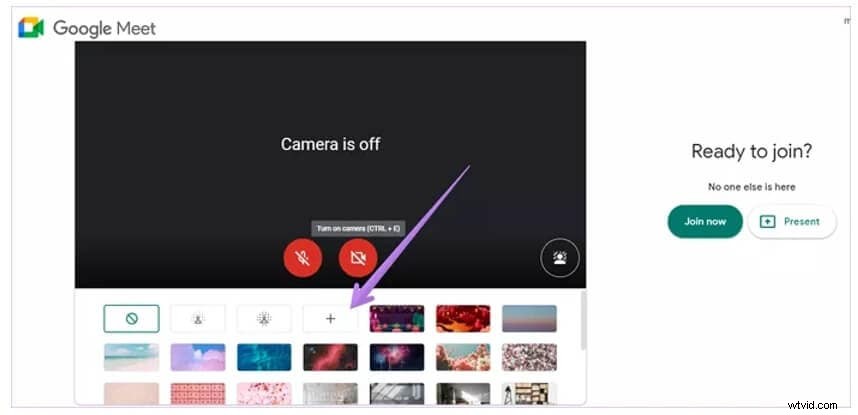The height and width of the screenshot is (415, 858).
Task: Join the meeting with Join now
Action: point(705,222)
